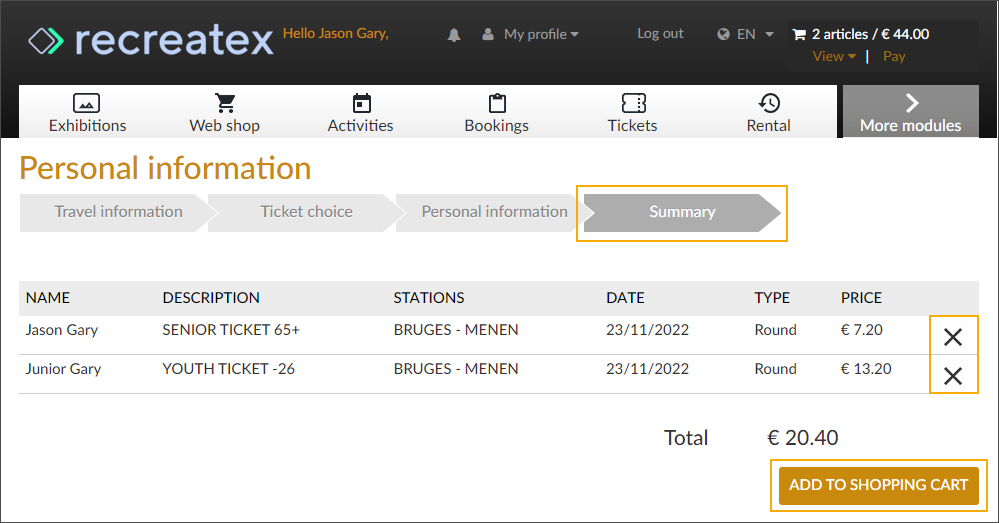Go to the Activities module
Screen dimensions: 999x523
361,112
